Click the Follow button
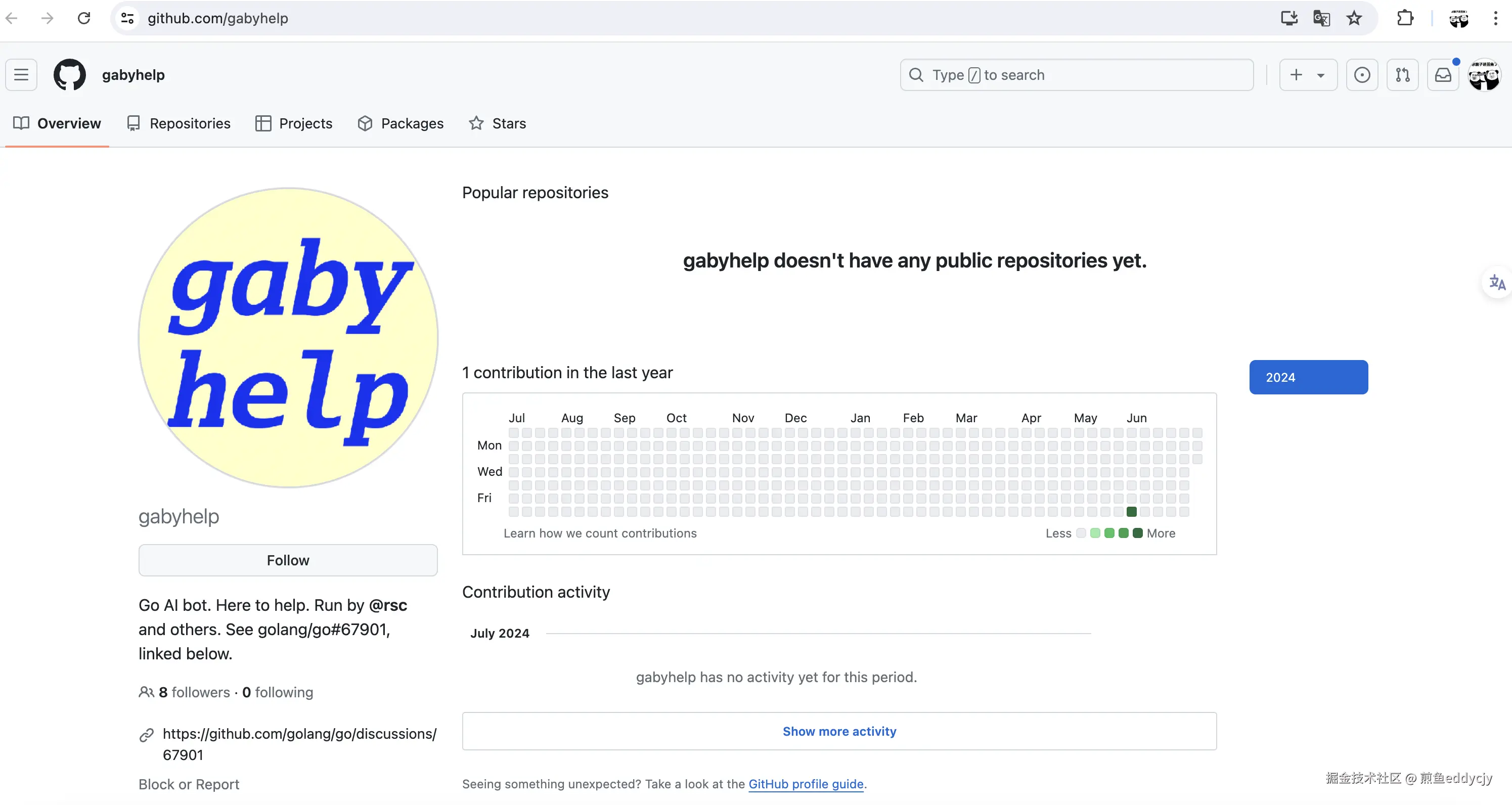 (288, 560)
